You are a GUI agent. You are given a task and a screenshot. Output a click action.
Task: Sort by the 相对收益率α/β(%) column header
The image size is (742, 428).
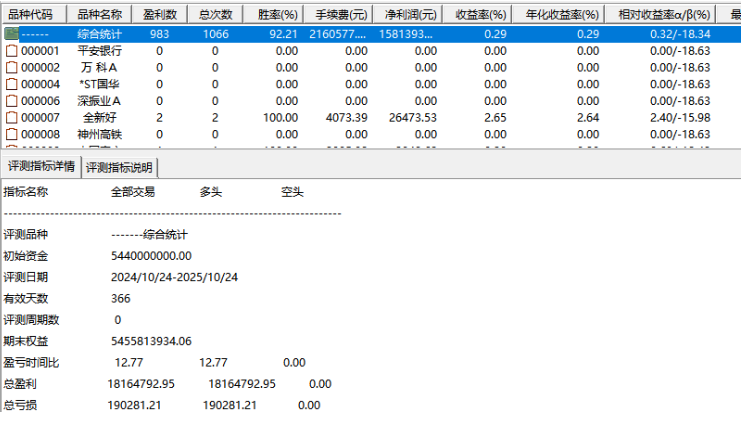[661, 15]
